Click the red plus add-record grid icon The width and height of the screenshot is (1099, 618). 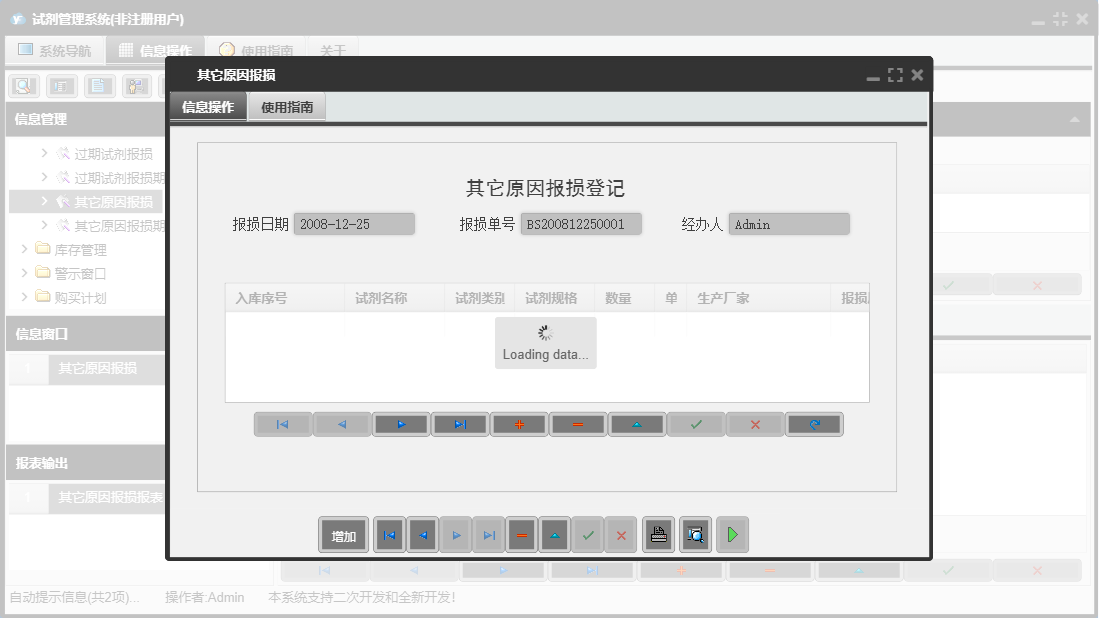518,424
